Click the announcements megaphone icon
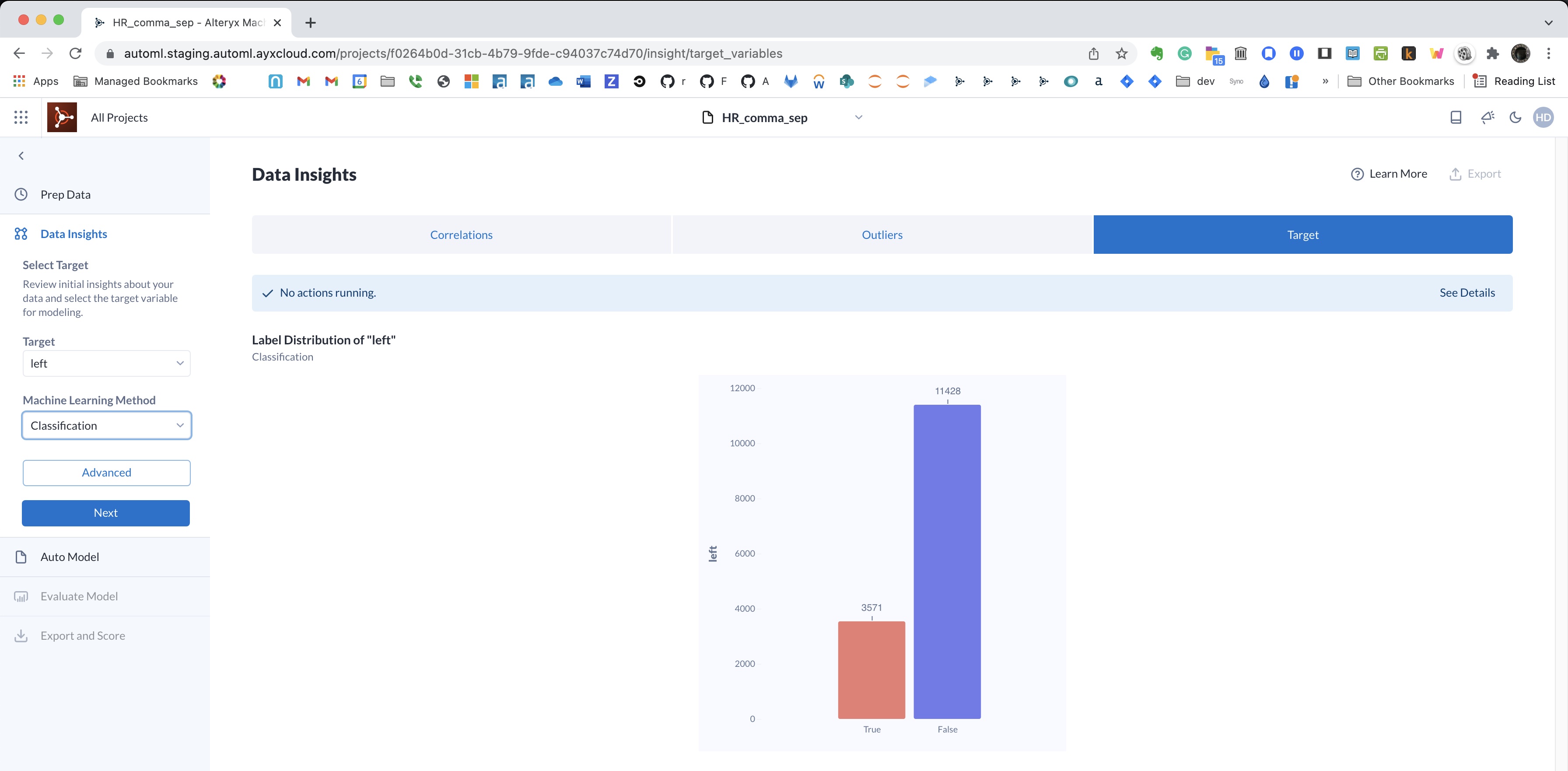This screenshot has height=771, width=1568. point(1487,117)
